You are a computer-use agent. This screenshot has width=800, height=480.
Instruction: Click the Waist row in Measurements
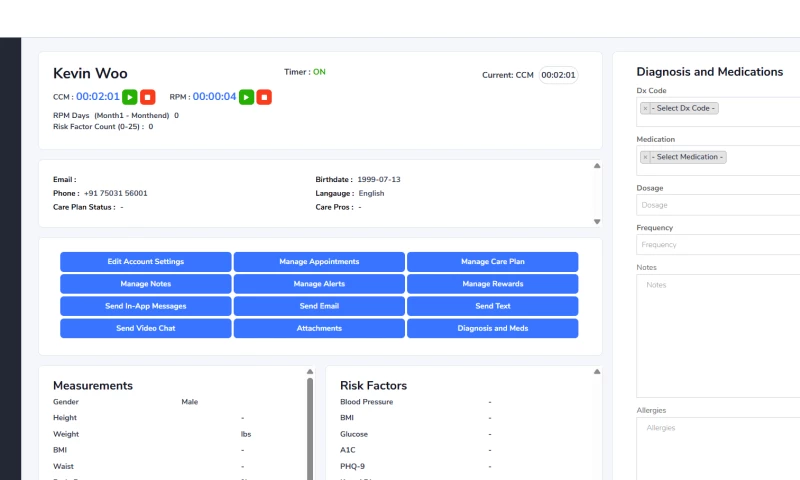(148, 466)
